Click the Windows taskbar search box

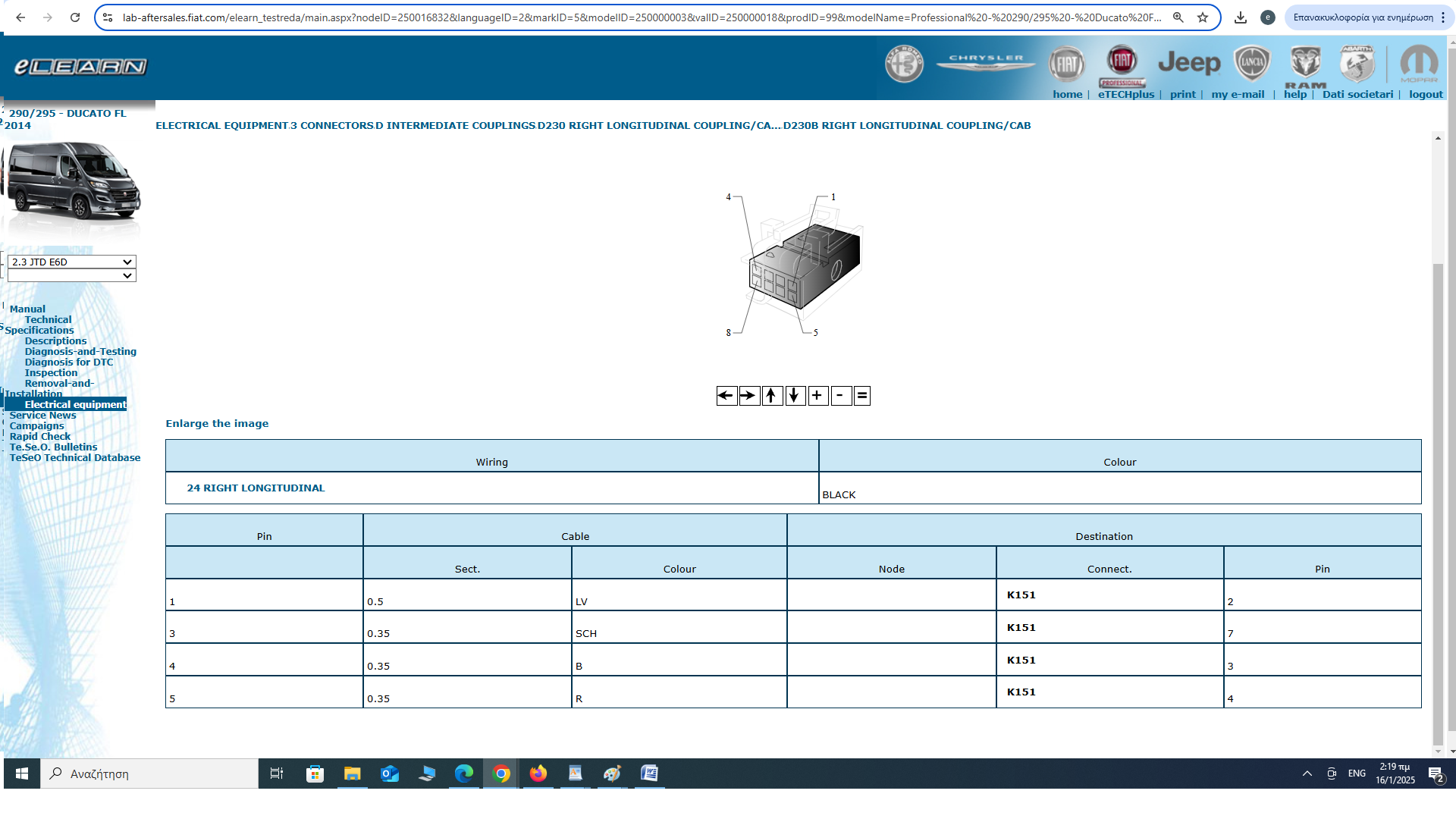pyautogui.click(x=149, y=773)
